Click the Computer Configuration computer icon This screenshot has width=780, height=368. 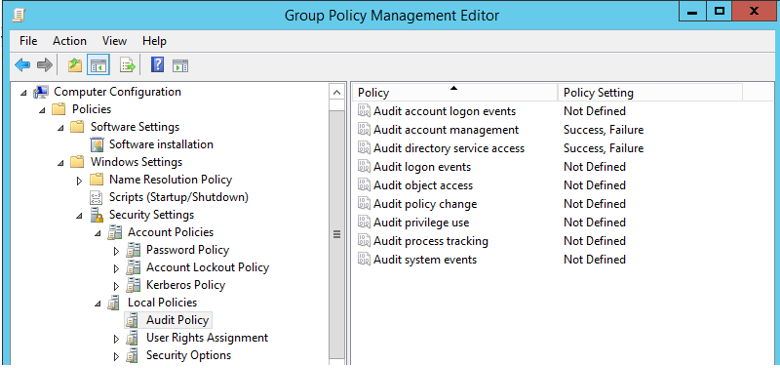[x=41, y=92]
